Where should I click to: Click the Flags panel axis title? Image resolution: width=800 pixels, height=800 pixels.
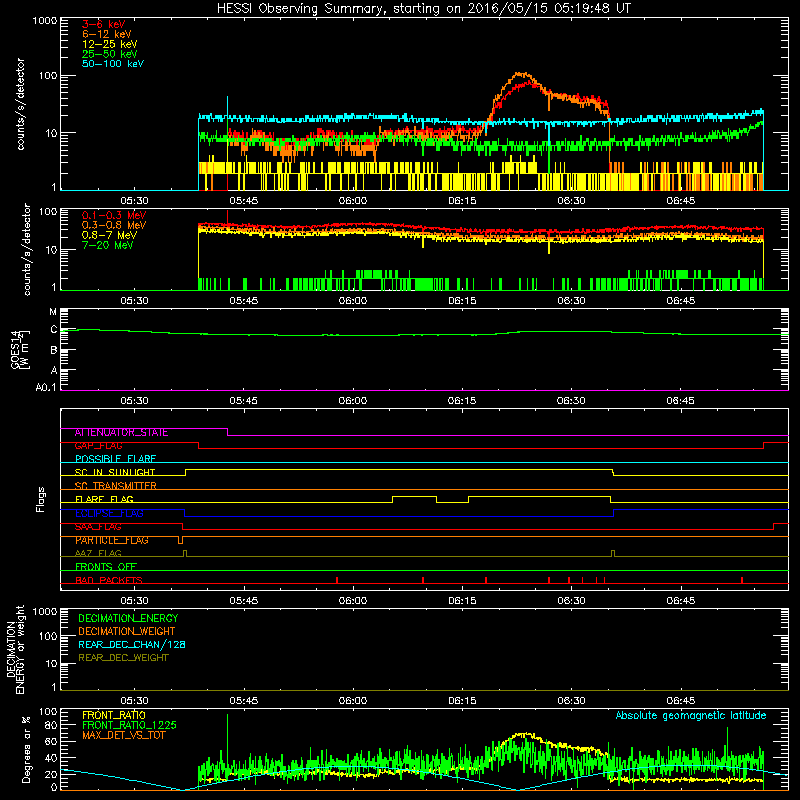pyautogui.click(x=41, y=499)
